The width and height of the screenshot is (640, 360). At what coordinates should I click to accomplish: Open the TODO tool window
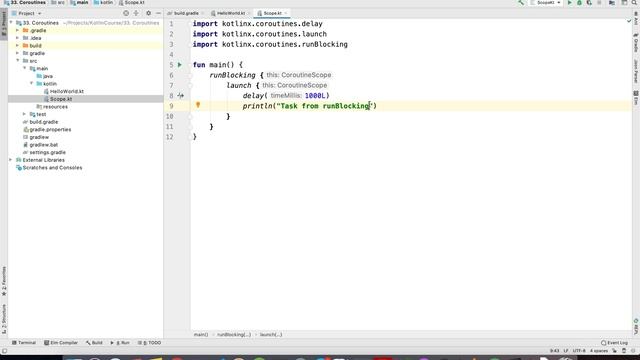point(149,343)
